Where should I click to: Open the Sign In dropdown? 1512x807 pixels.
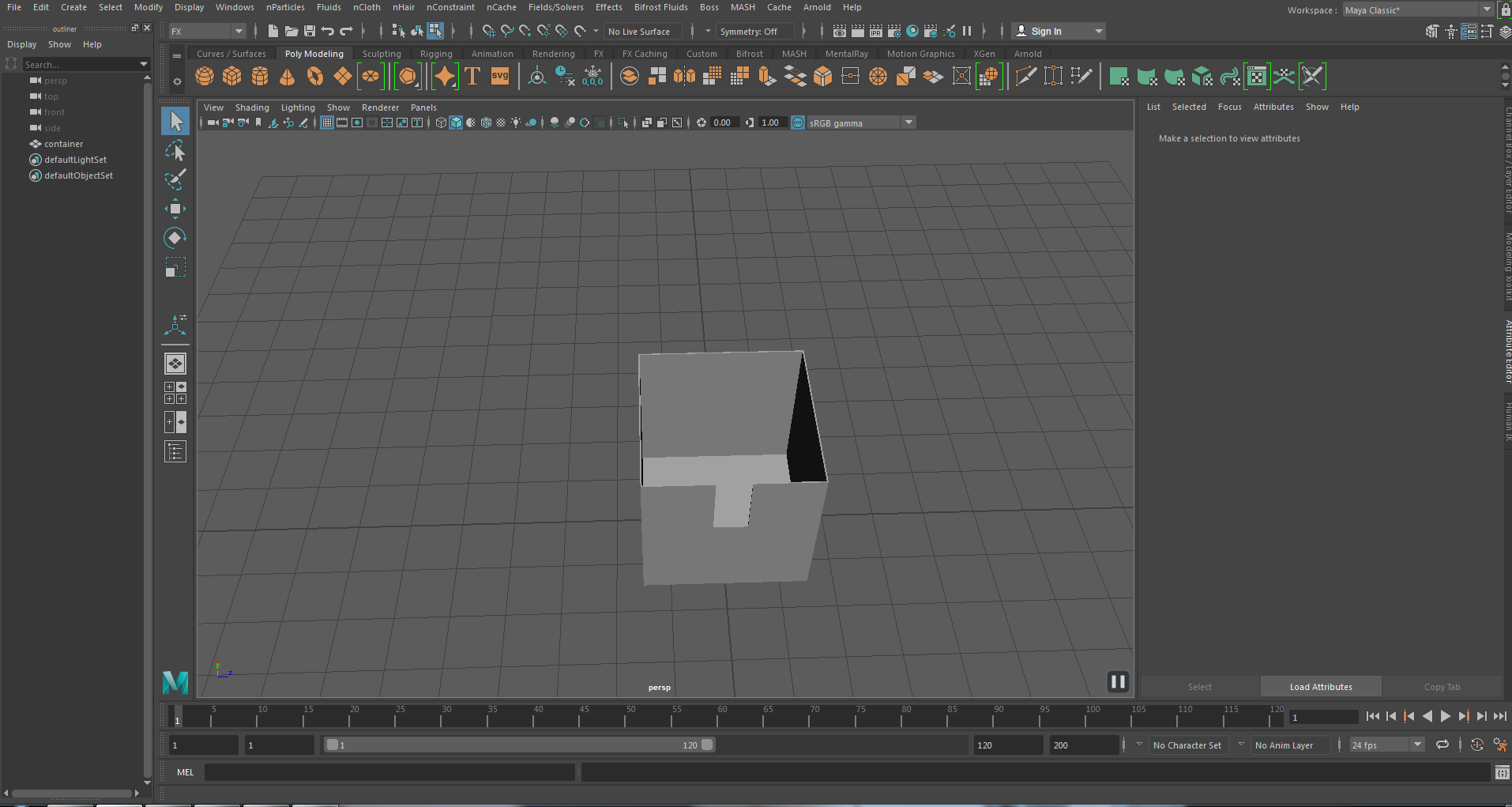pyautogui.click(x=1059, y=31)
